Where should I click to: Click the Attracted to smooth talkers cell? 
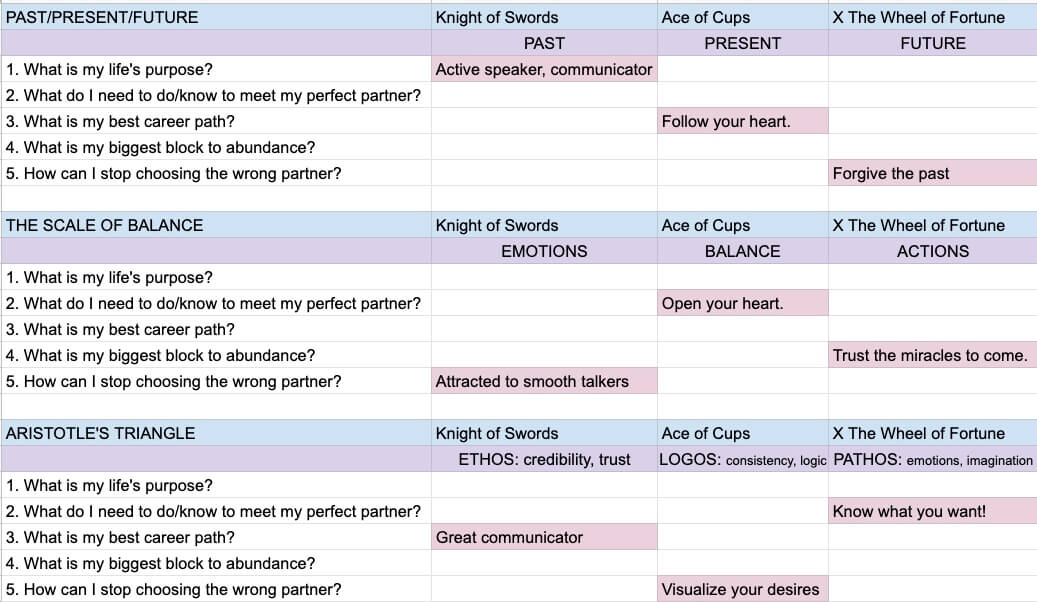click(x=544, y=381)
